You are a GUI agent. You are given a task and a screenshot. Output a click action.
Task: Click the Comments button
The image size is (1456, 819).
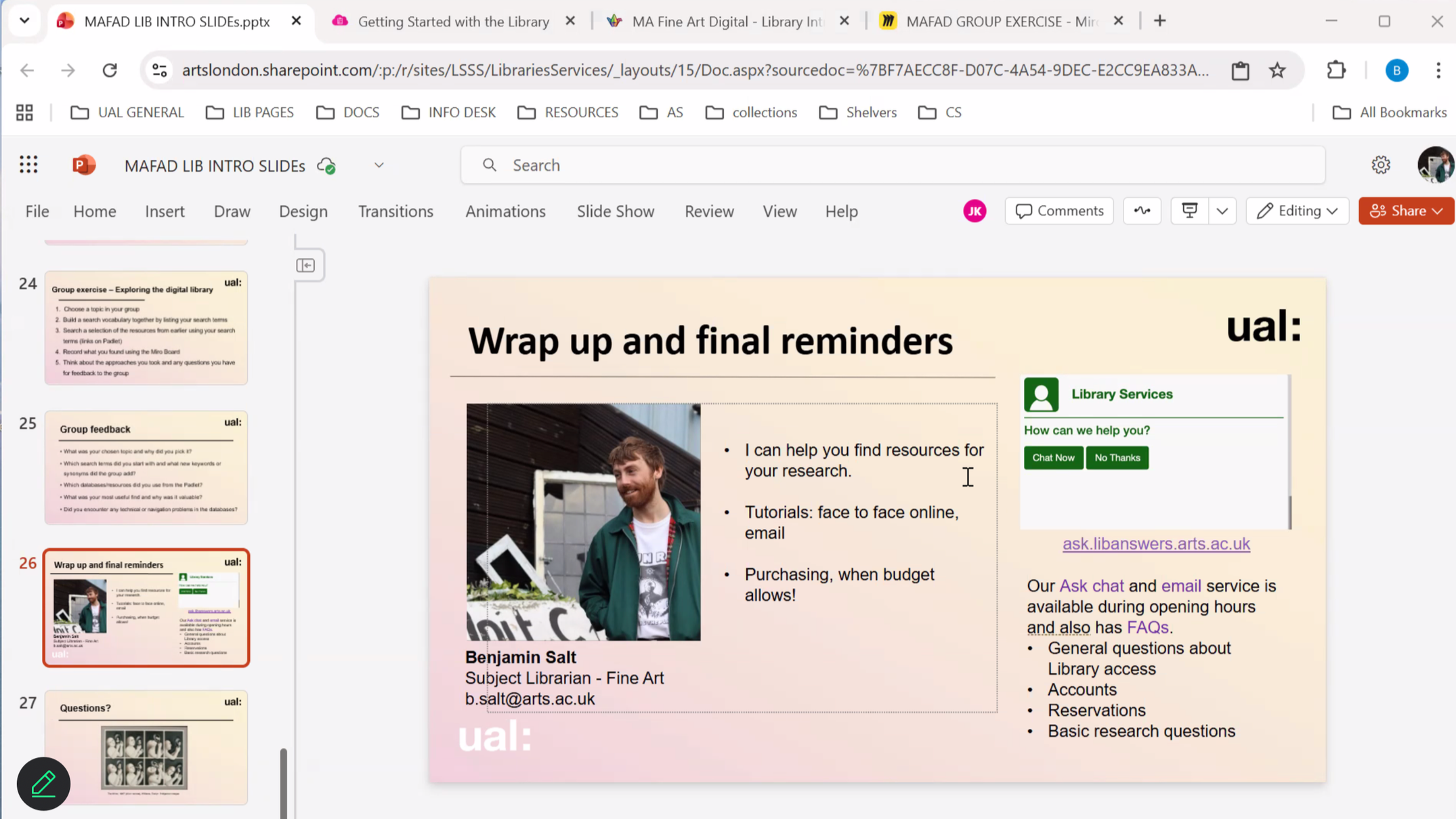[x=1059, y=211]
